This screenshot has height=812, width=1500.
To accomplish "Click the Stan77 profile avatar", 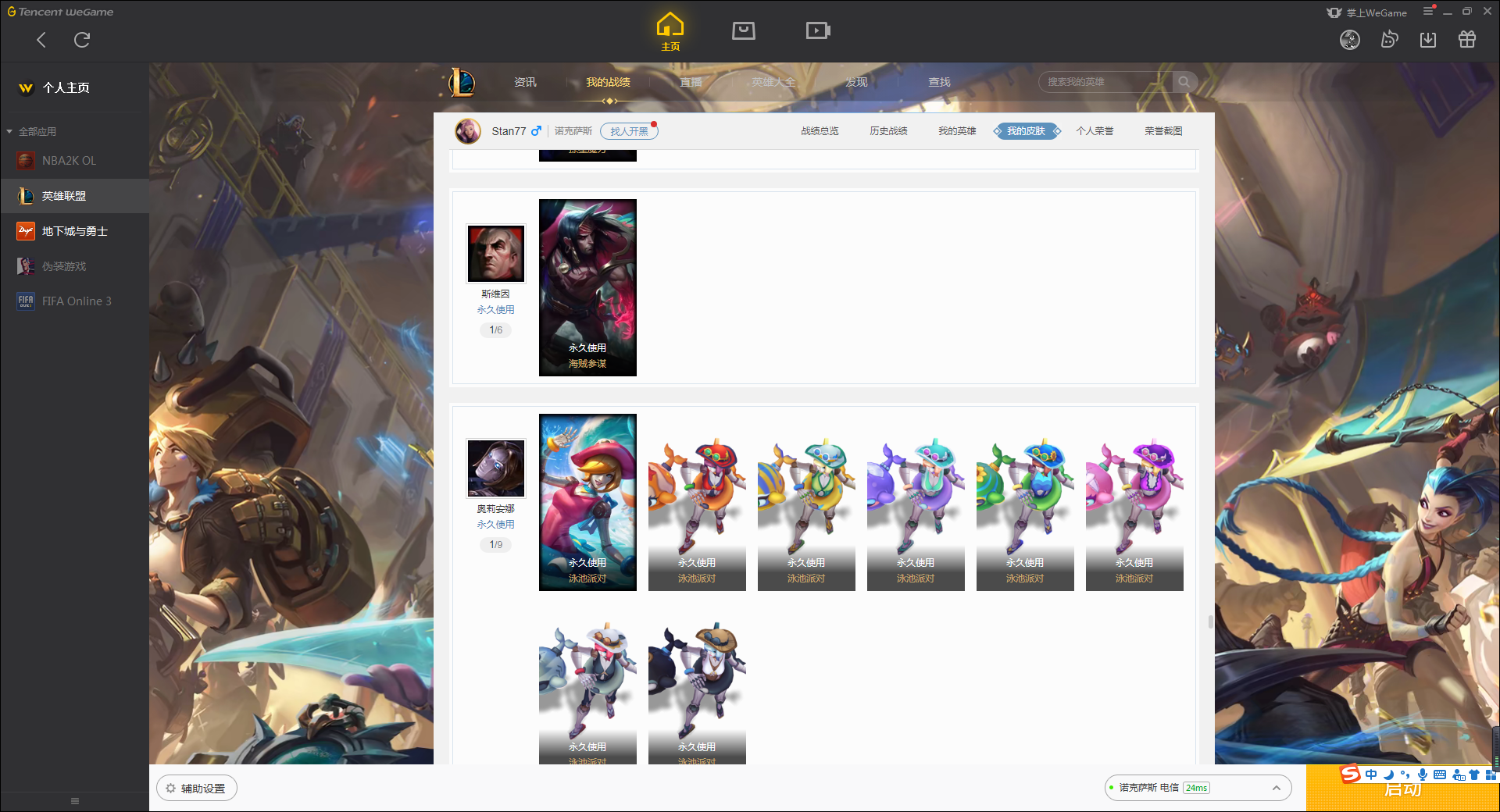I will tap(468, 131).
